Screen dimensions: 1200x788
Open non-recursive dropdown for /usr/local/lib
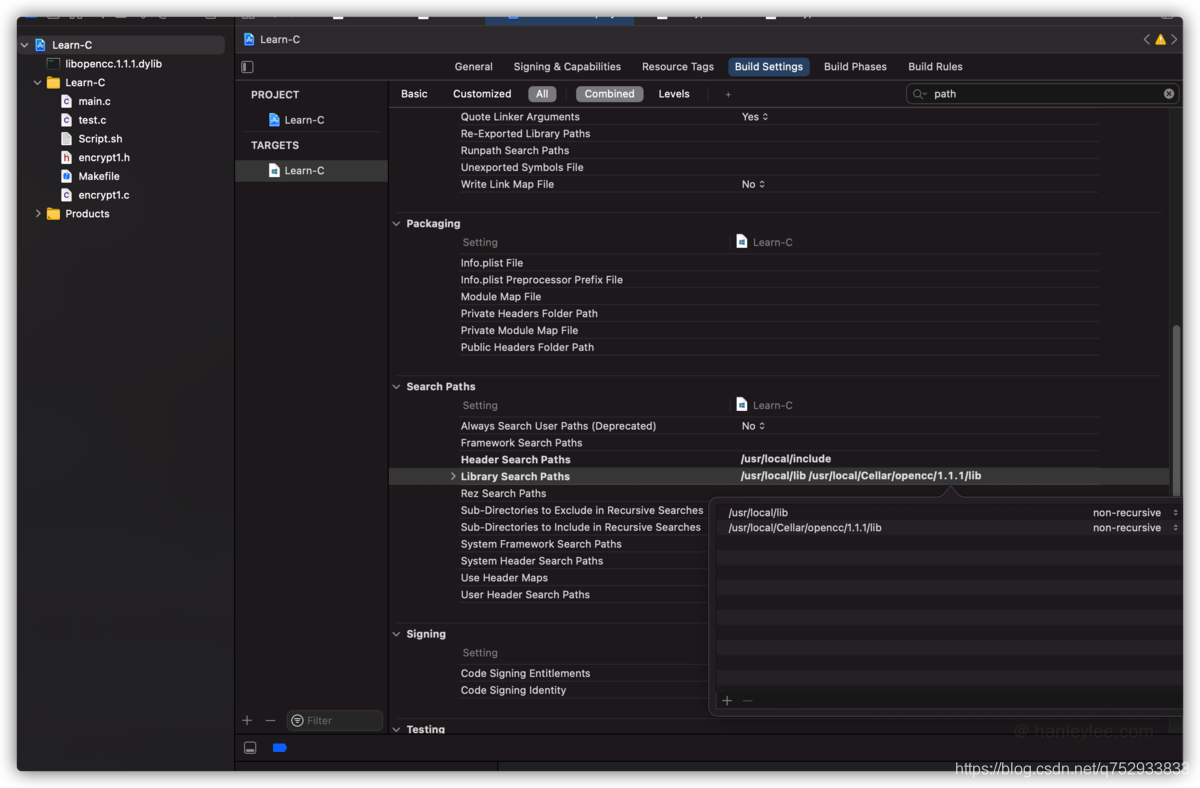tap(1135, 513)
